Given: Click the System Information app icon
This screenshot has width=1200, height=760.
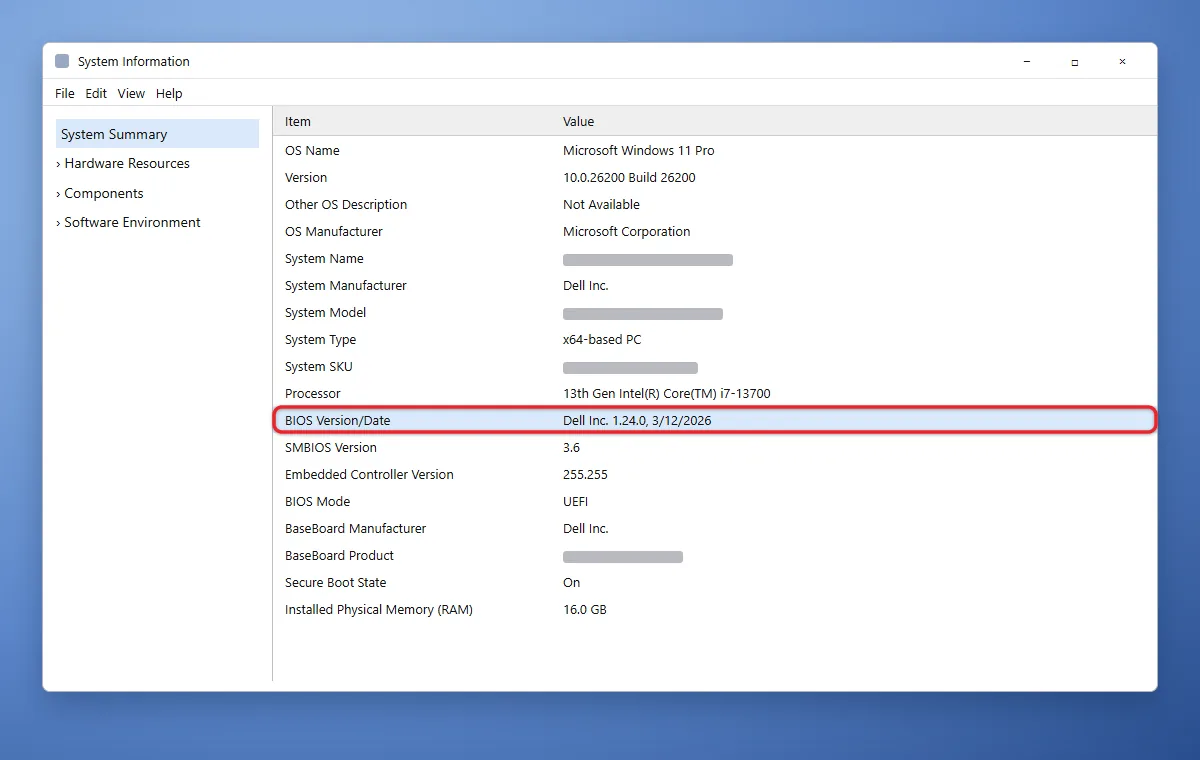Looking at the screenshot, I should point(62,61).
